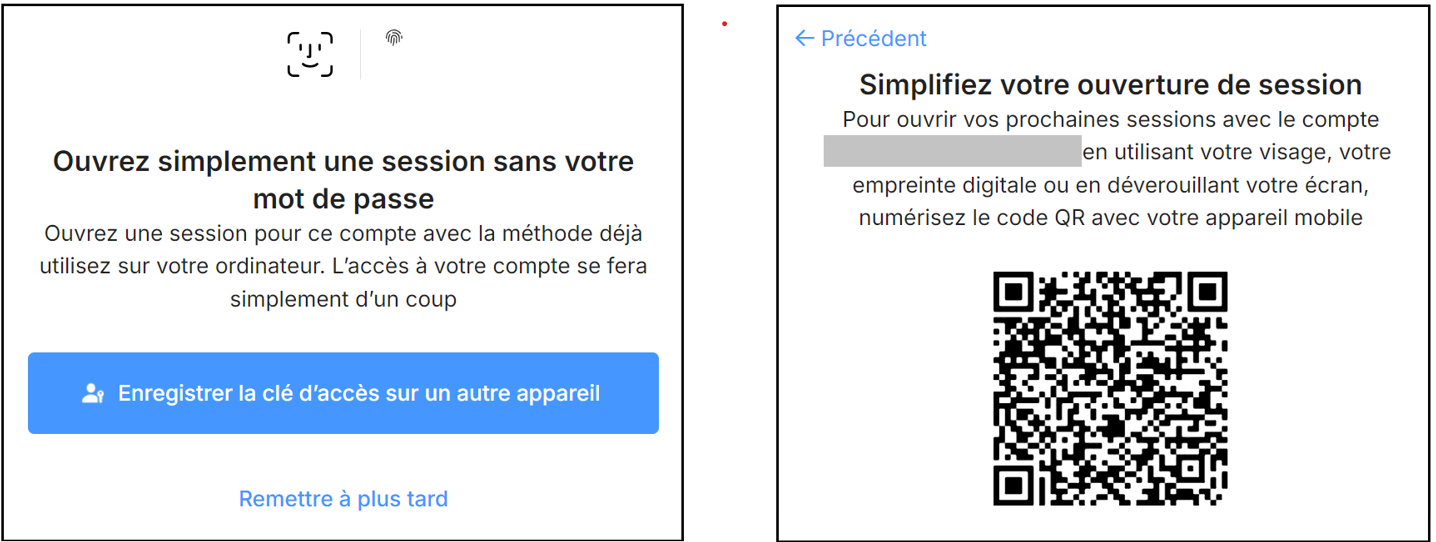The height and width of the screenshot is (542, 1436).
Task: Click the grayed-out account name box
Action: [x=952, y=152]
